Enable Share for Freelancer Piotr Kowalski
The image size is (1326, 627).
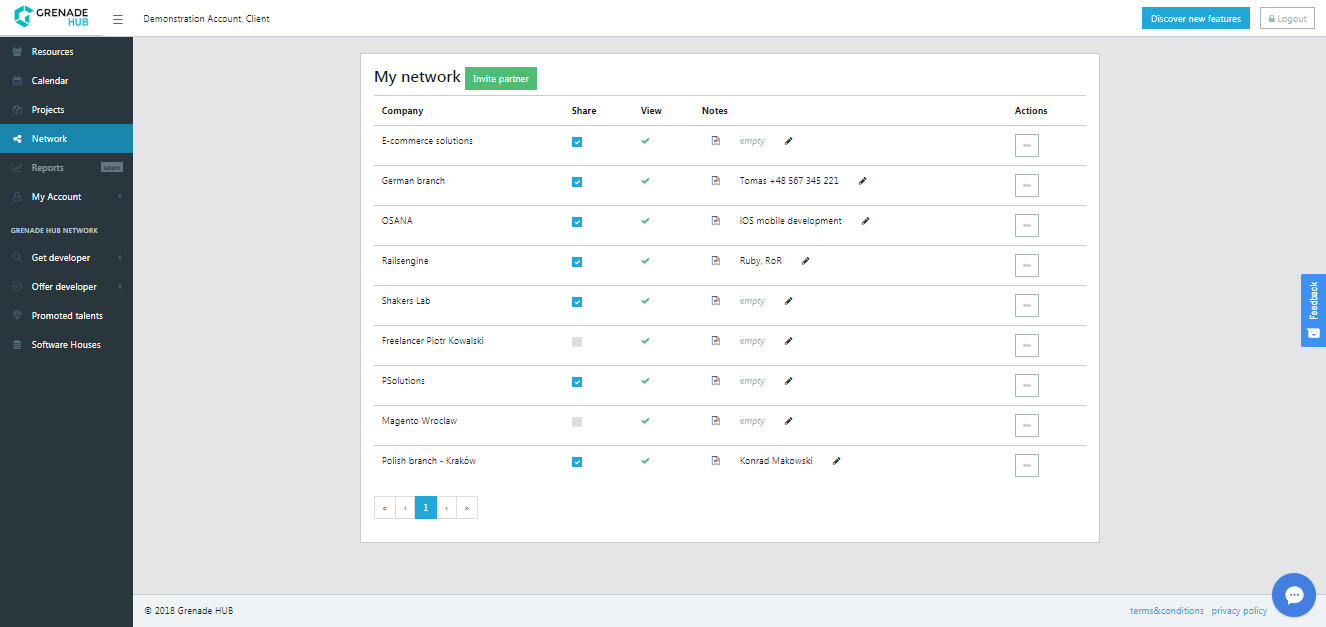(577, 342)
